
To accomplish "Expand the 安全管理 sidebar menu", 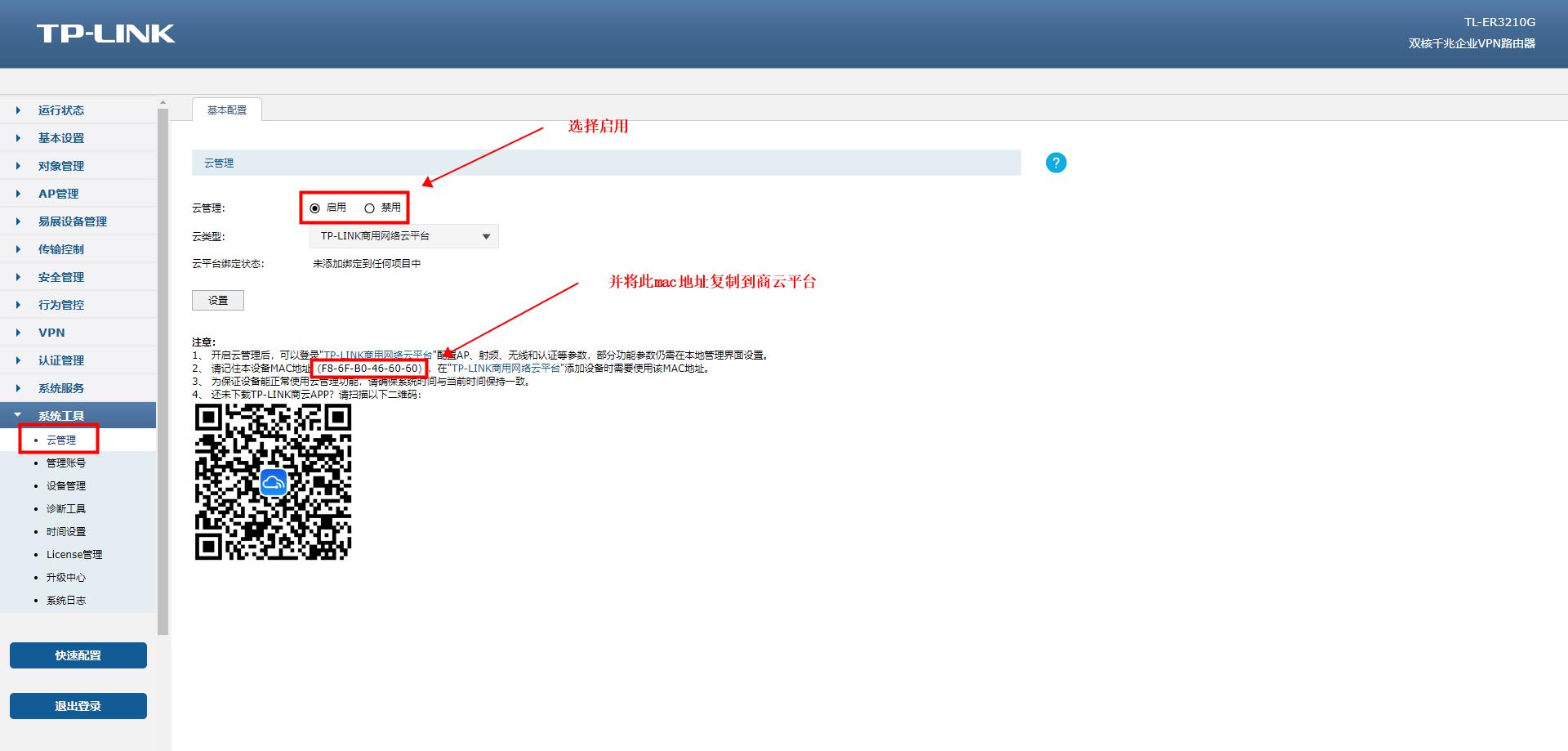I will click(78, 277).
